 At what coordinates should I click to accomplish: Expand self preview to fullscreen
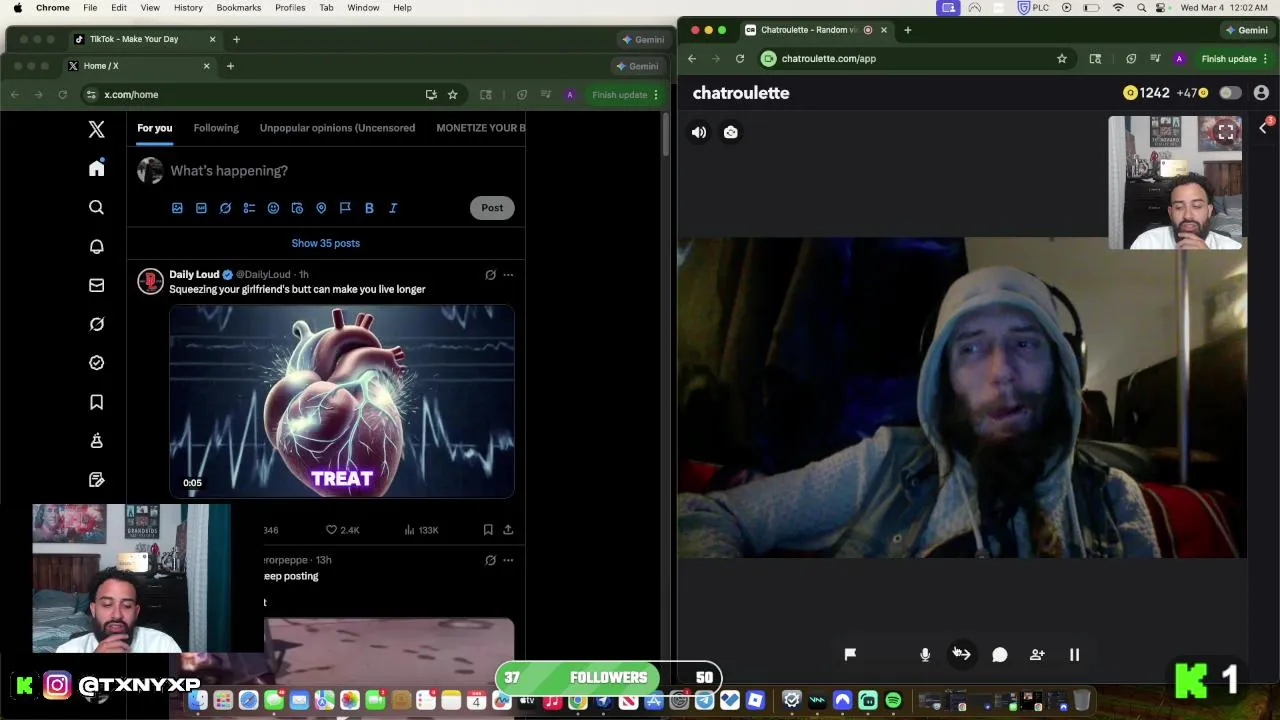click(x=1226, y=132)
